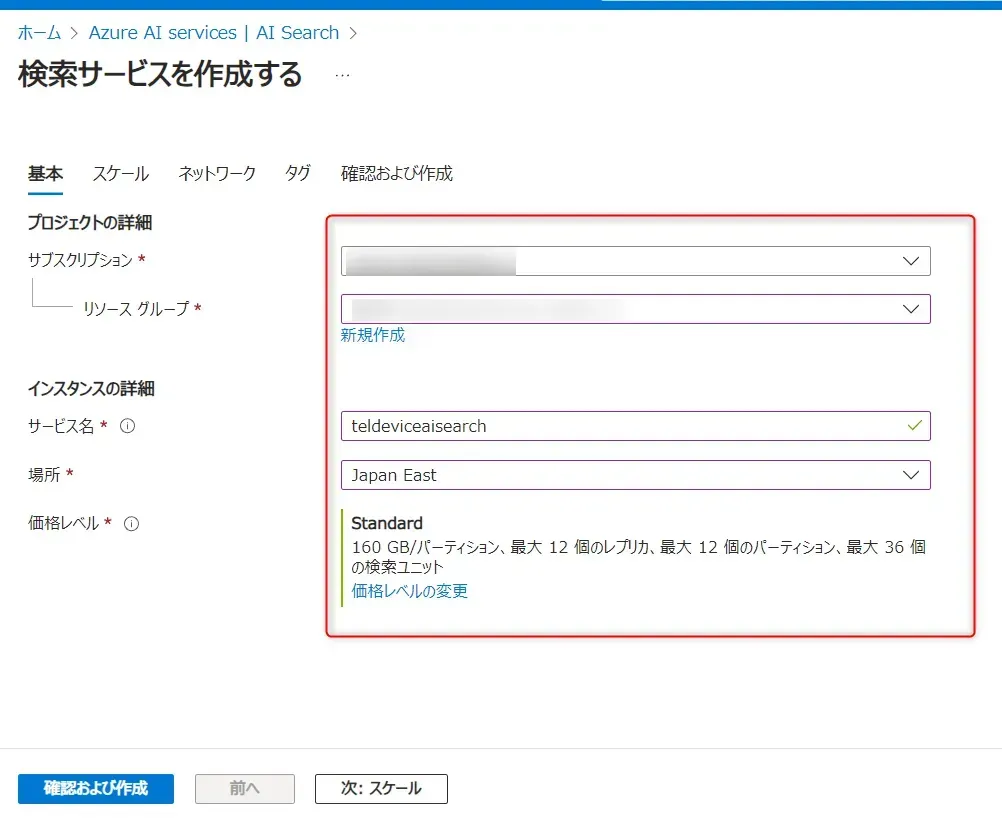Viewport: 1002px width, 820px height.
Task: Click the 次: スケール button
Action: coord(381,788)
